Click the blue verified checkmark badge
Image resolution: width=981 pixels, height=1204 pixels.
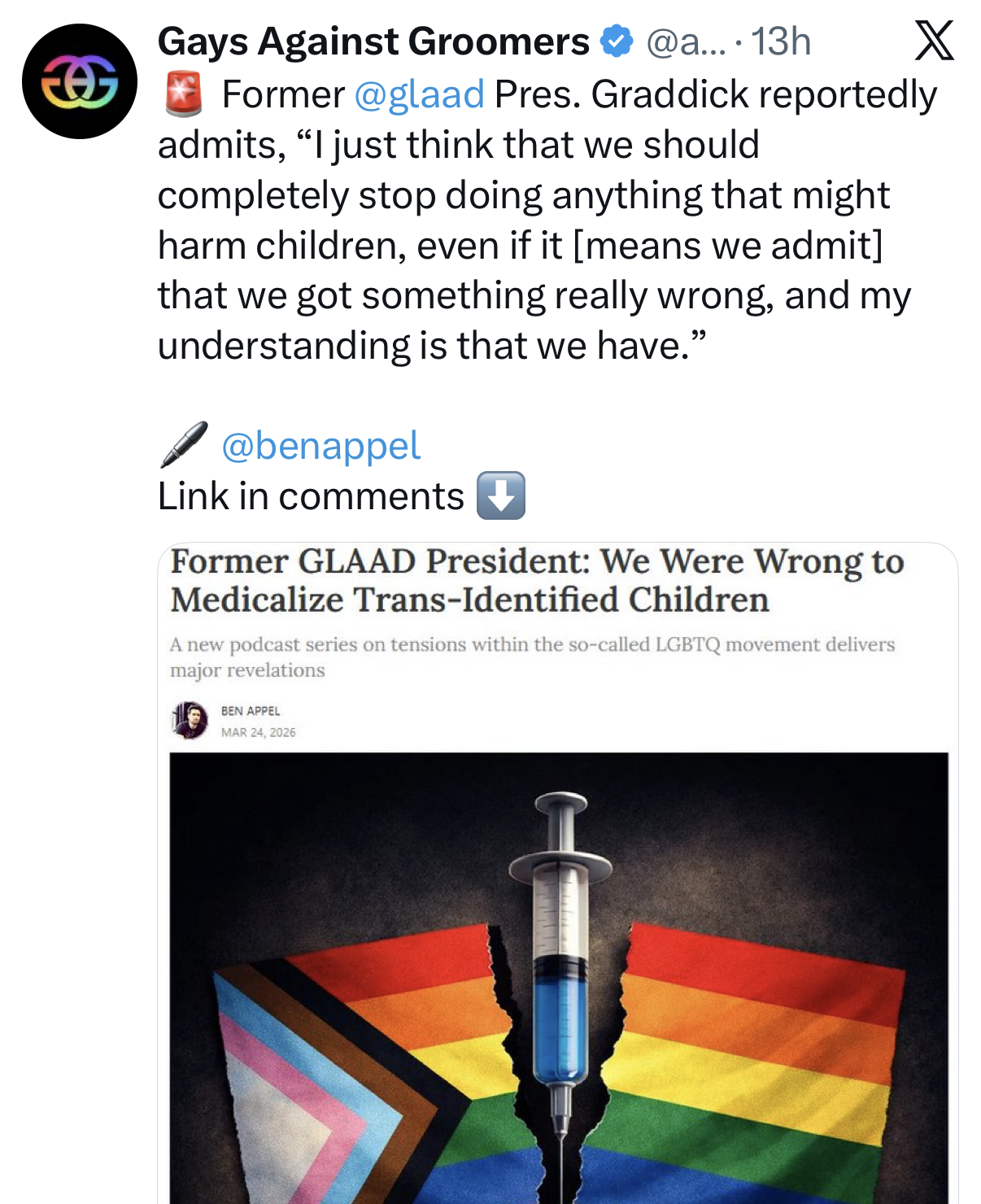point(617,41)
